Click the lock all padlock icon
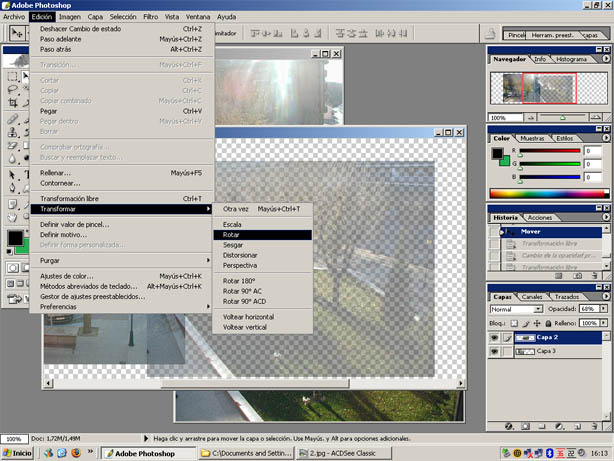 [x=548, y=324]
